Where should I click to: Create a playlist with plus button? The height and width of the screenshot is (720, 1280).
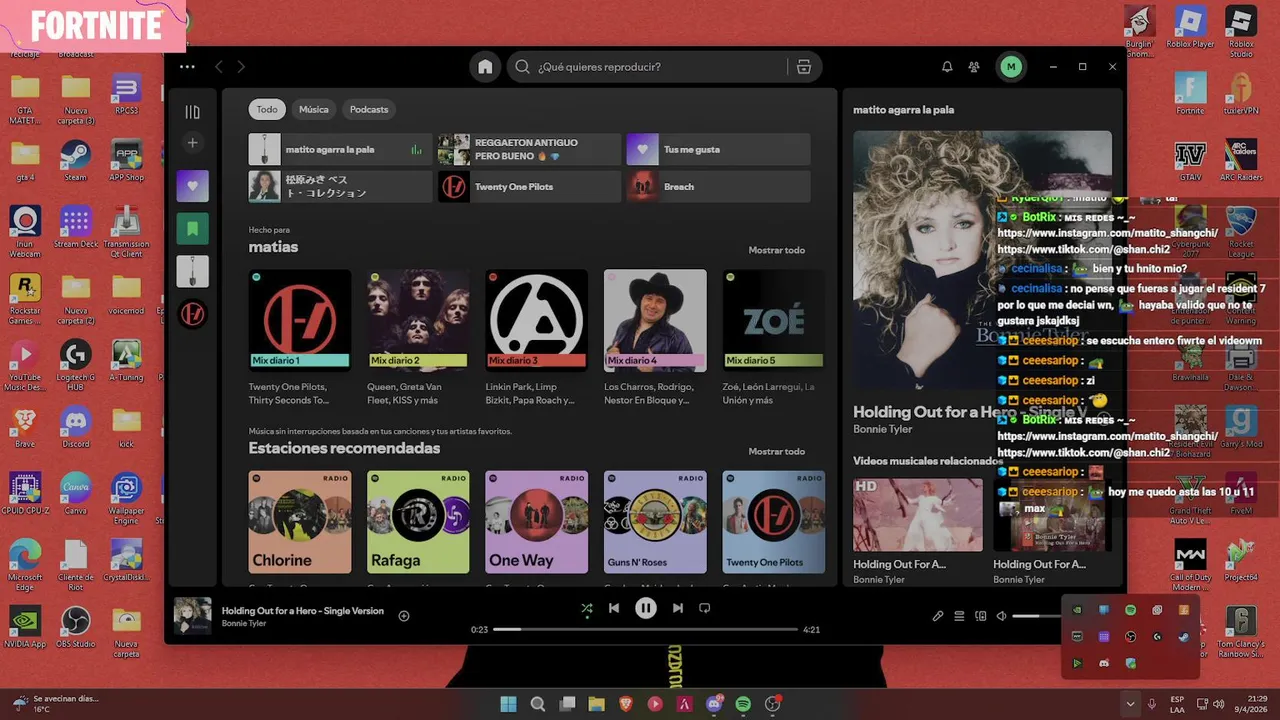(193, 143)
